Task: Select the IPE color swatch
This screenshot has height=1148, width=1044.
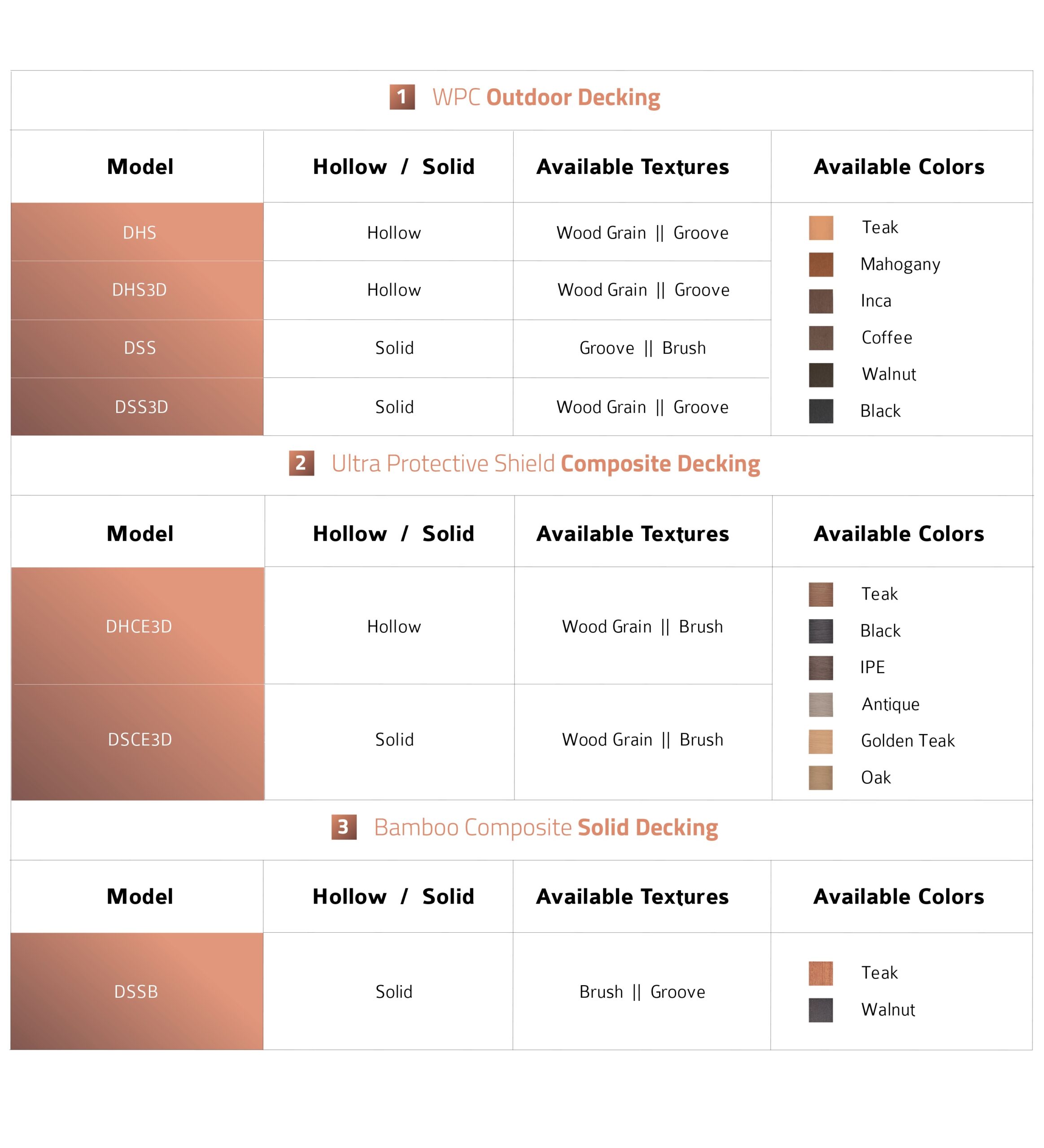Action: coord(821,667)
